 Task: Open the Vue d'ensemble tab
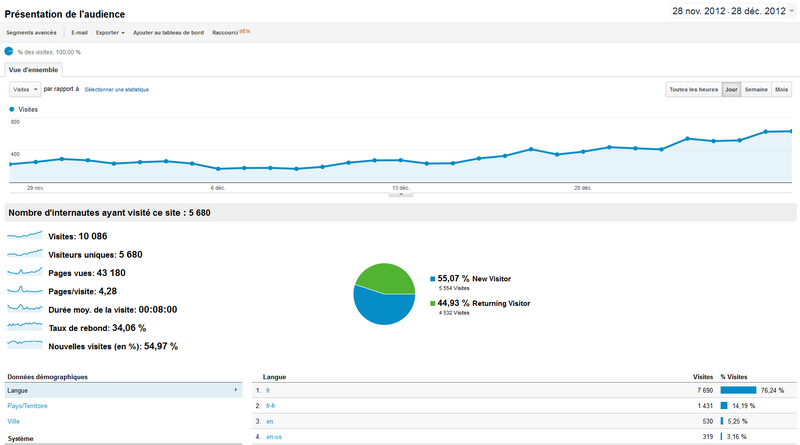coord(33,70)
